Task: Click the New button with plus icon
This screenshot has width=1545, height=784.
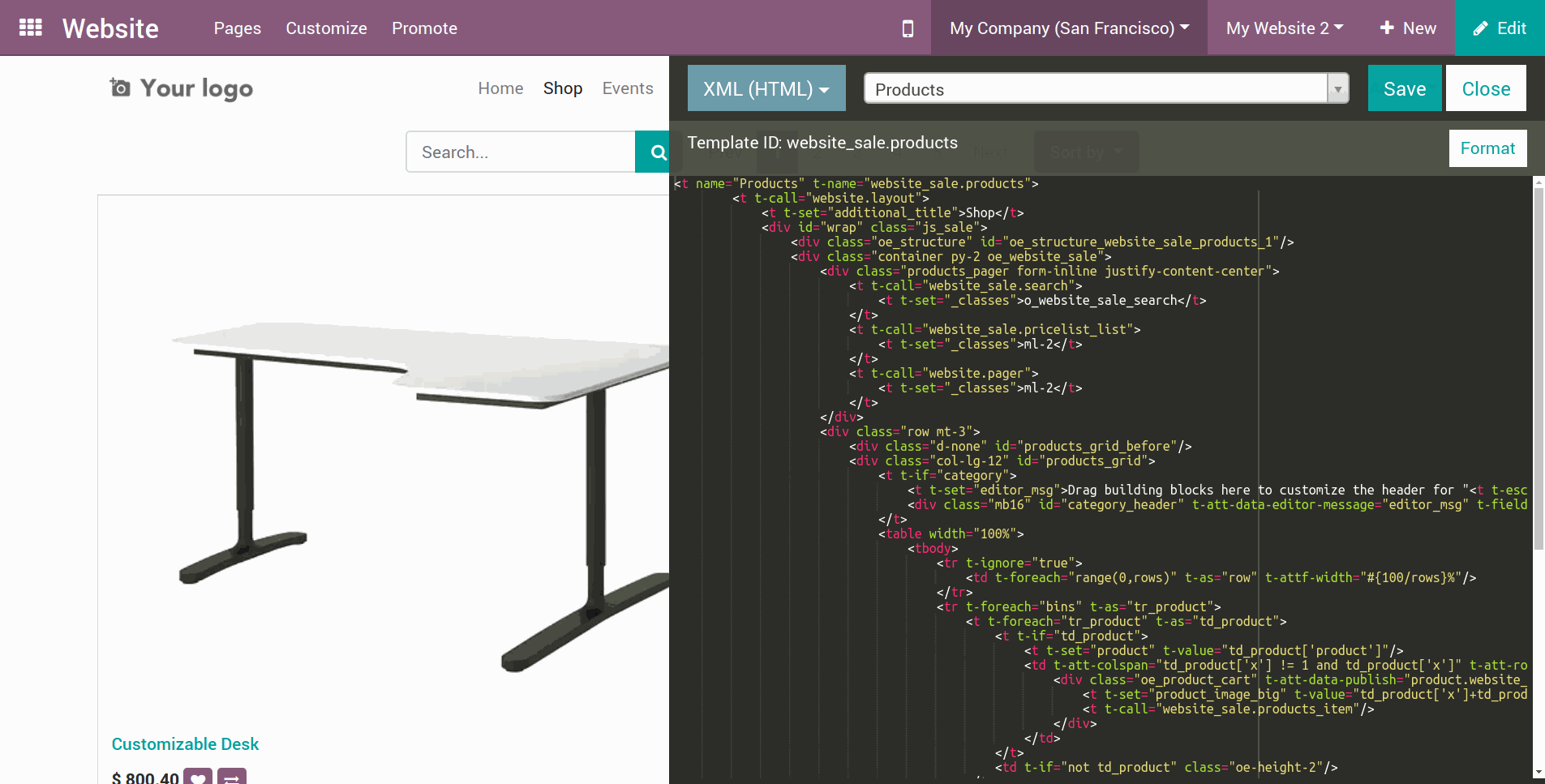Action: tap(1408, 28)
